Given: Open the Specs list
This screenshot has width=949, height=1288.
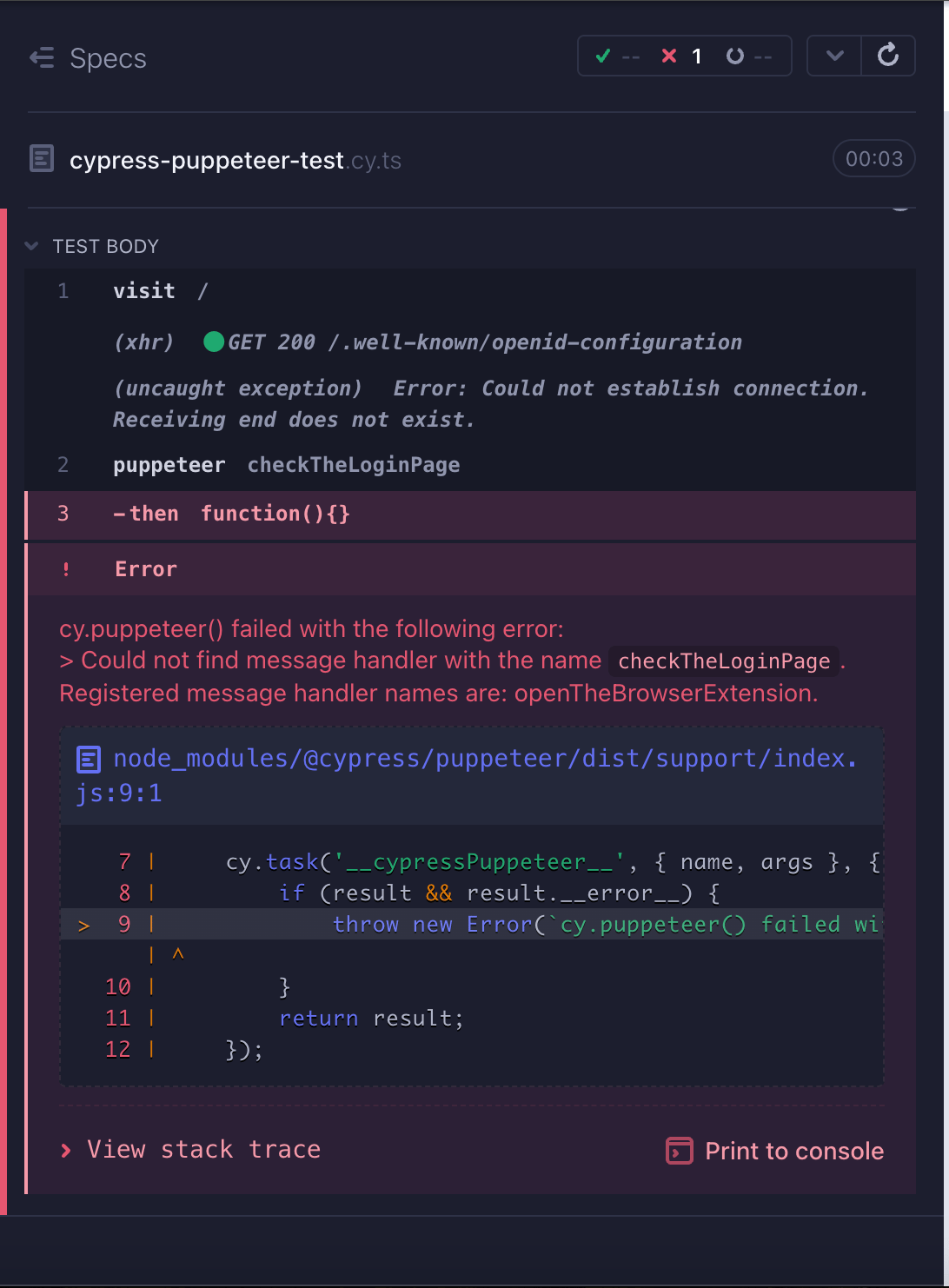Looking at the screenshot, I should tap(108, 58).
